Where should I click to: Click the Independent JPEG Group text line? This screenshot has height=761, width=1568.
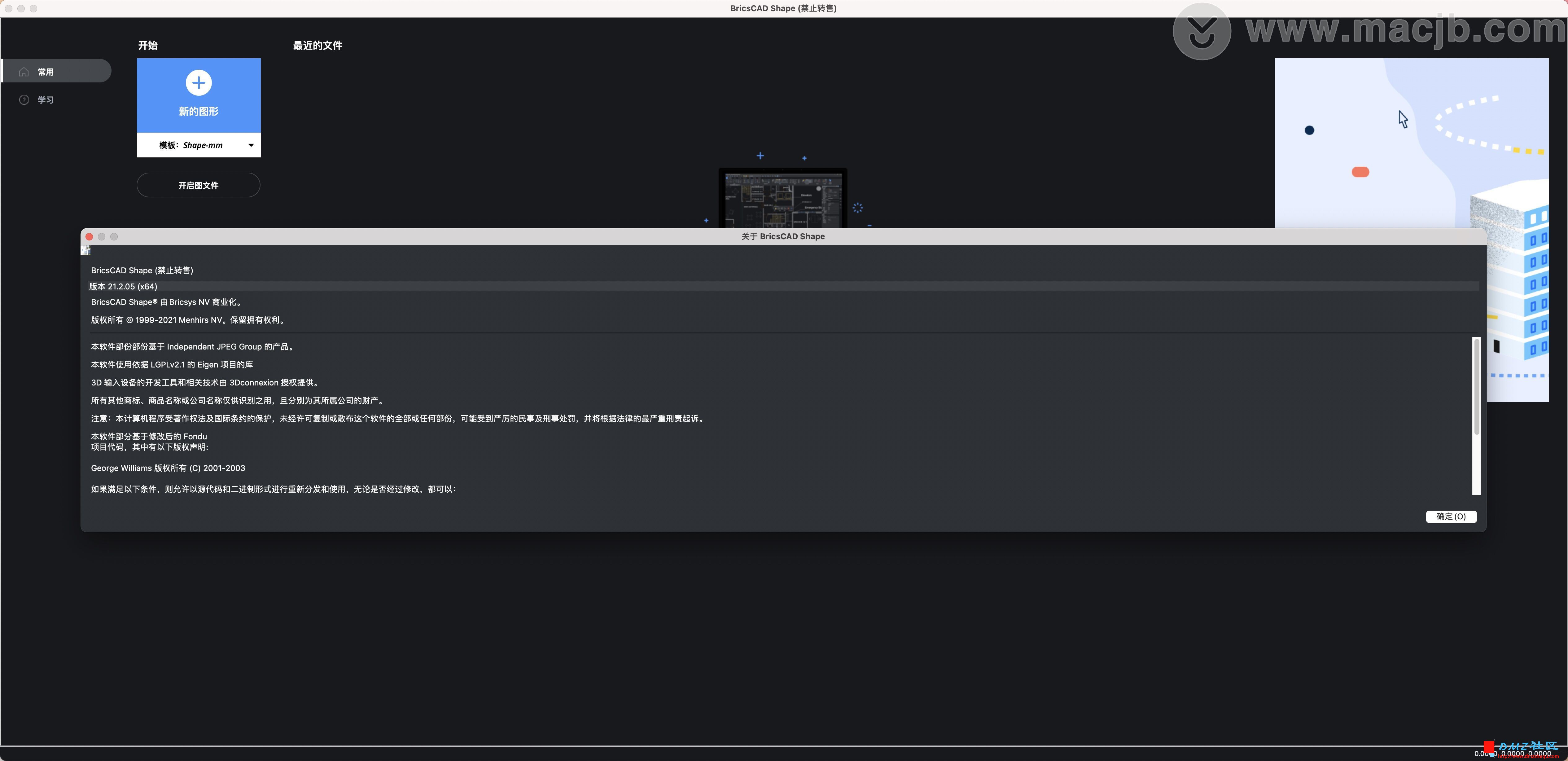pyautogui.click(x=194, y=346)
